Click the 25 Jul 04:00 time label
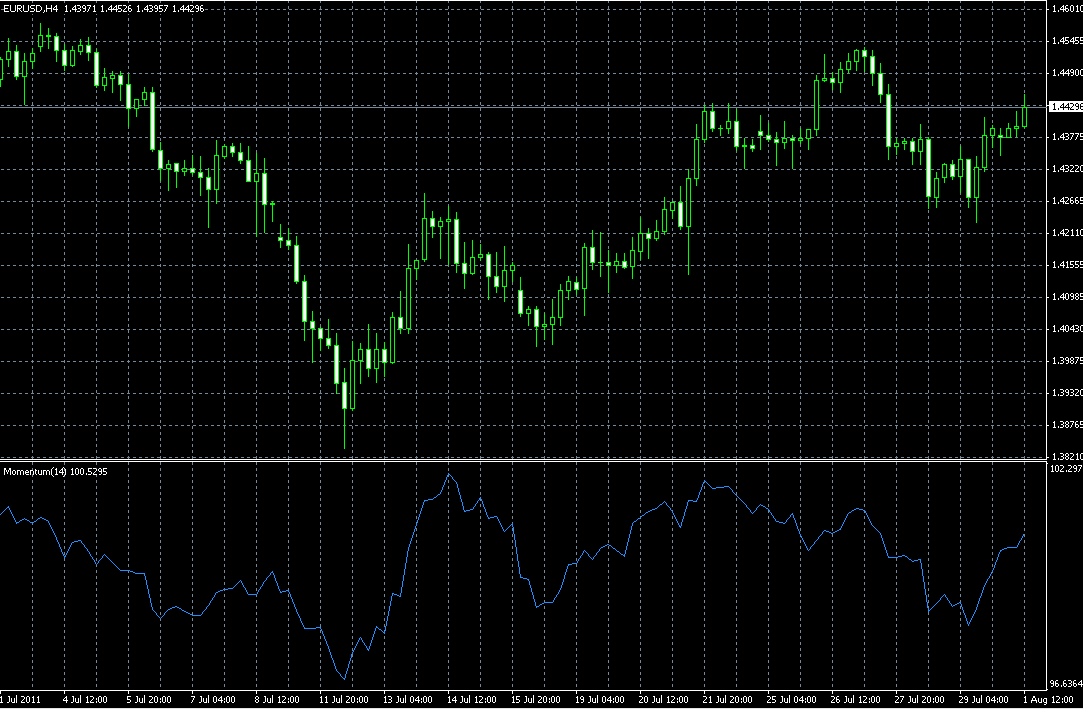This screenshot has height=709, width=1083. pos(793,699)
